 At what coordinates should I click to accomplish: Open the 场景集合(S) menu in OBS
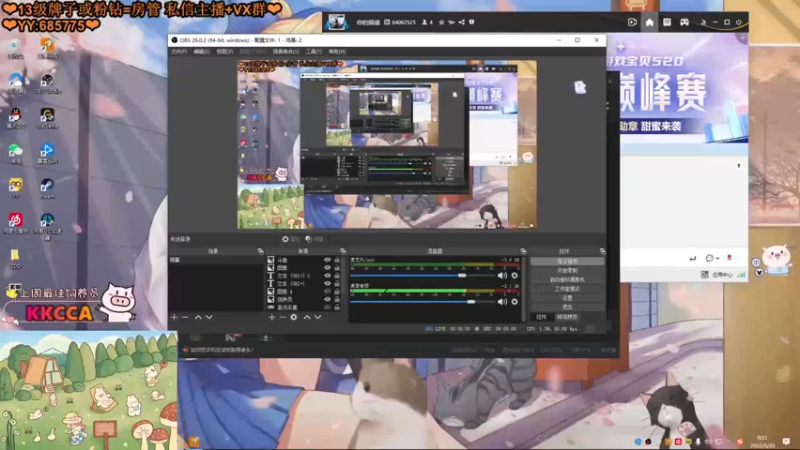286,52
